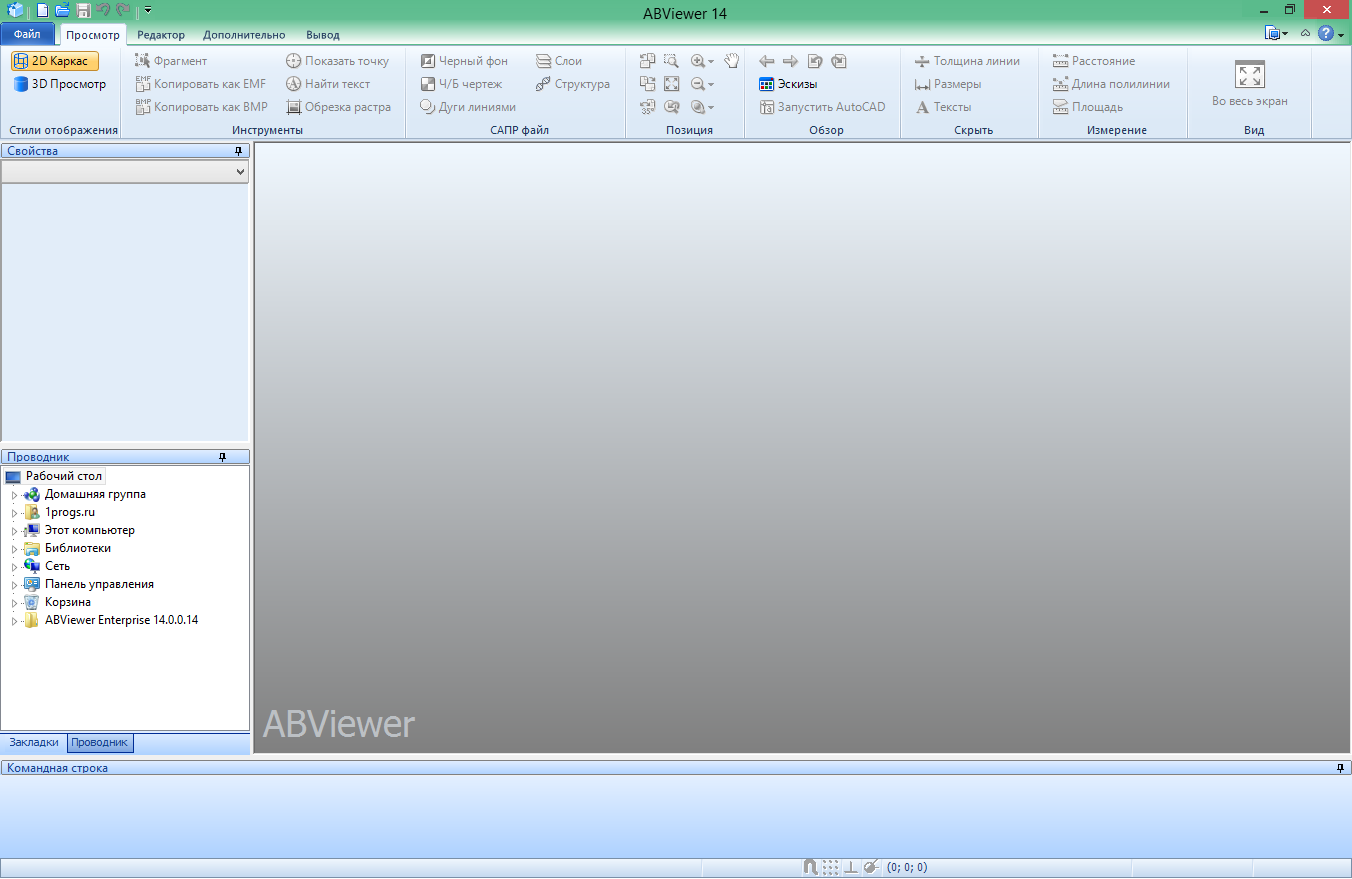1352x879 pixels.
Task: Unpin the Свойства panel with the pin icon
Action: click(x=240, y=150)
